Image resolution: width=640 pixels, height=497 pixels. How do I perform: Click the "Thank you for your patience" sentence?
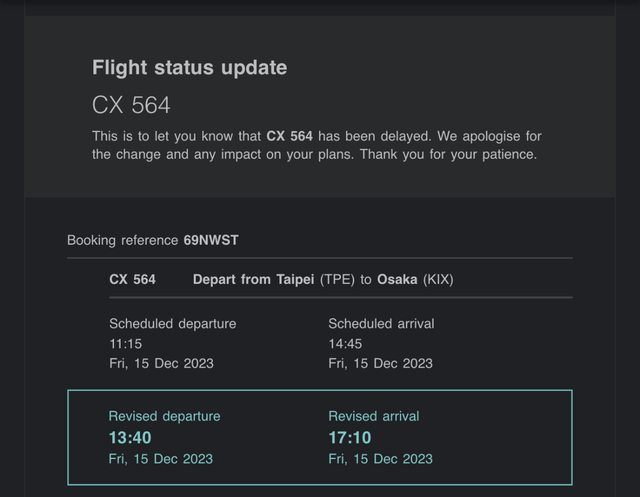(x=448, y=154)
